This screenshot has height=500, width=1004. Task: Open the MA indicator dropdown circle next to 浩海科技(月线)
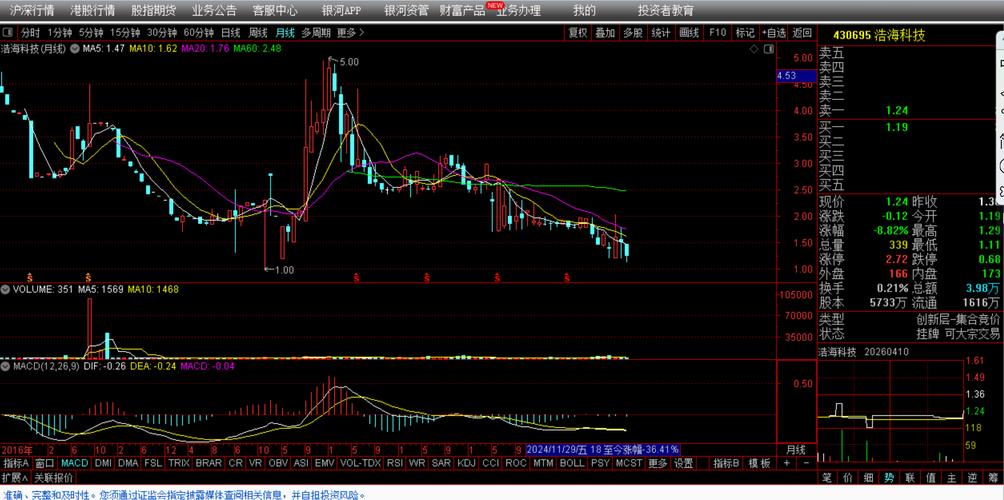pos(75,48)
